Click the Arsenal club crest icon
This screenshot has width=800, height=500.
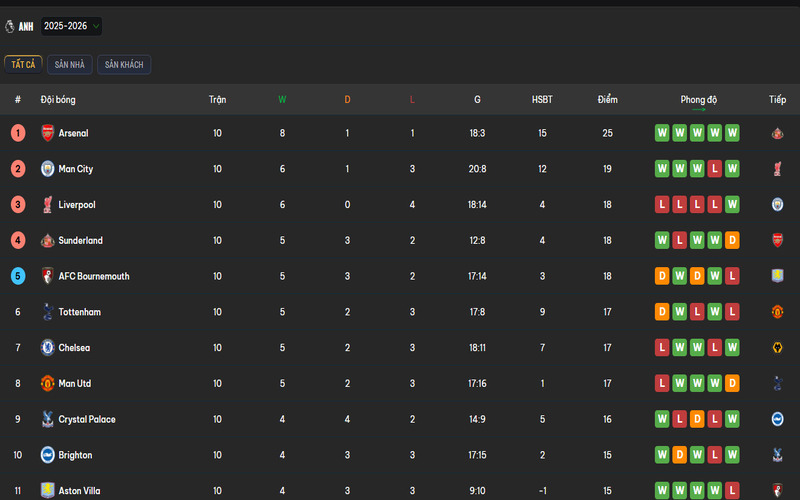coord(47,133)
